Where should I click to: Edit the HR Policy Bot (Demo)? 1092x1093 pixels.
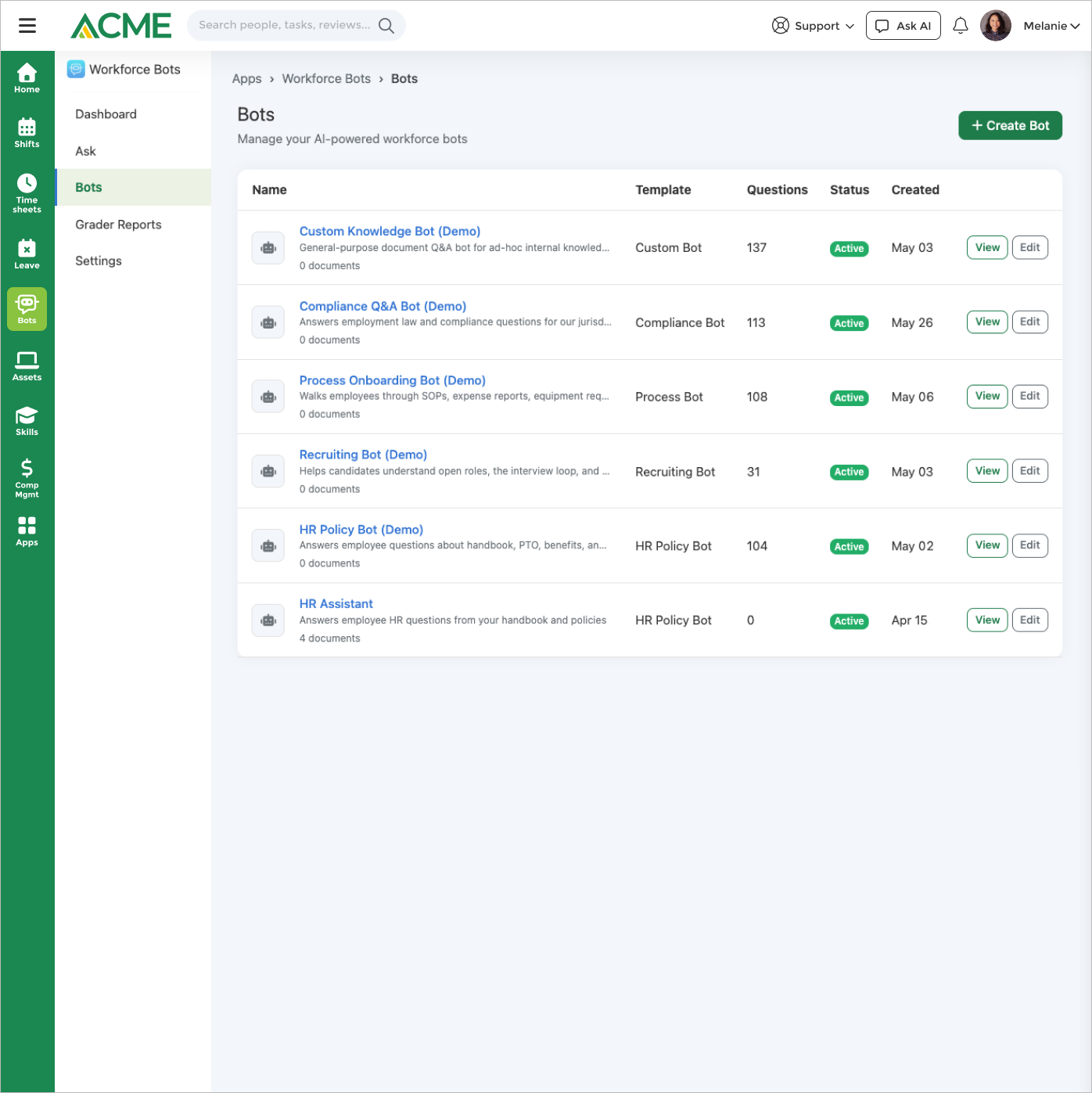(x=1029, y=545)
